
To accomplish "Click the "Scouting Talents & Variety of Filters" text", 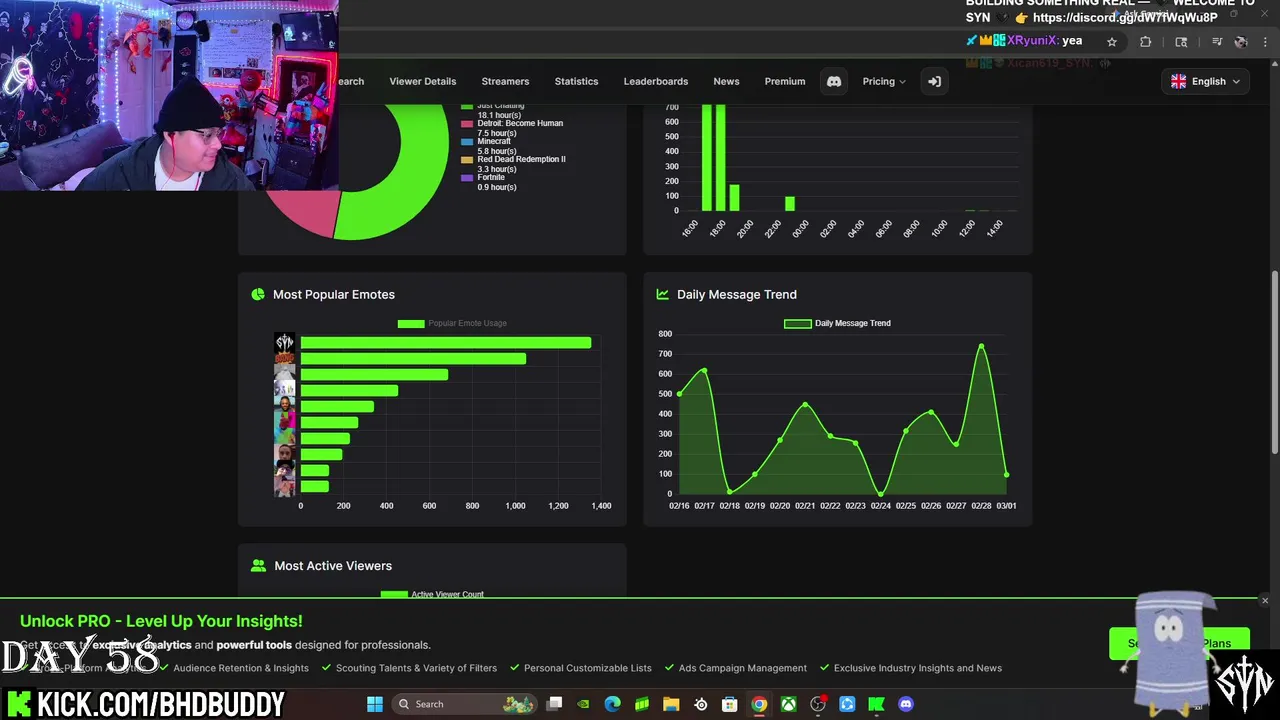I will [x=416, y=668].
